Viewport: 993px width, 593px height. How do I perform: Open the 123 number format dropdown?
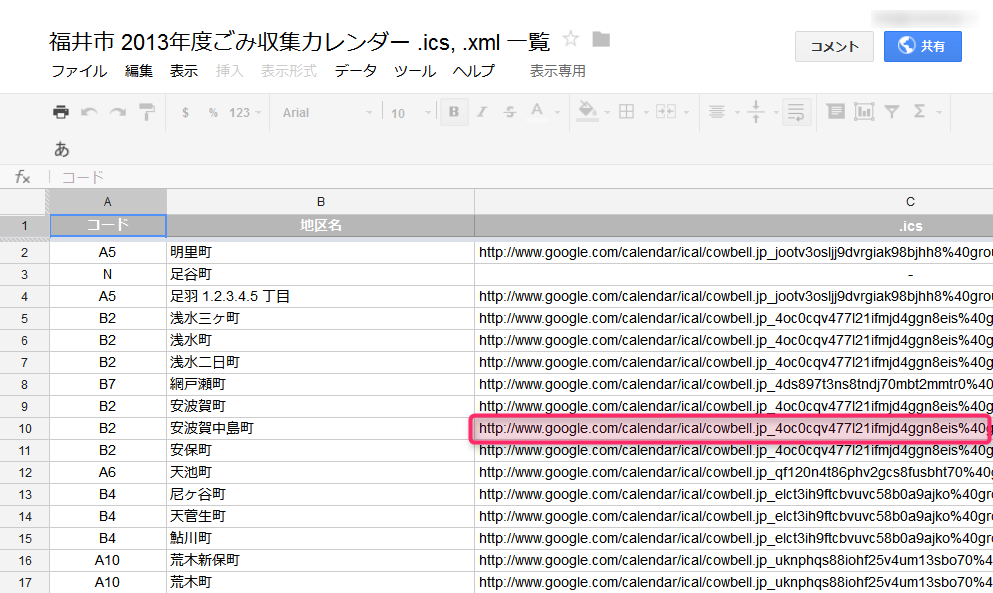click(244, 113)
